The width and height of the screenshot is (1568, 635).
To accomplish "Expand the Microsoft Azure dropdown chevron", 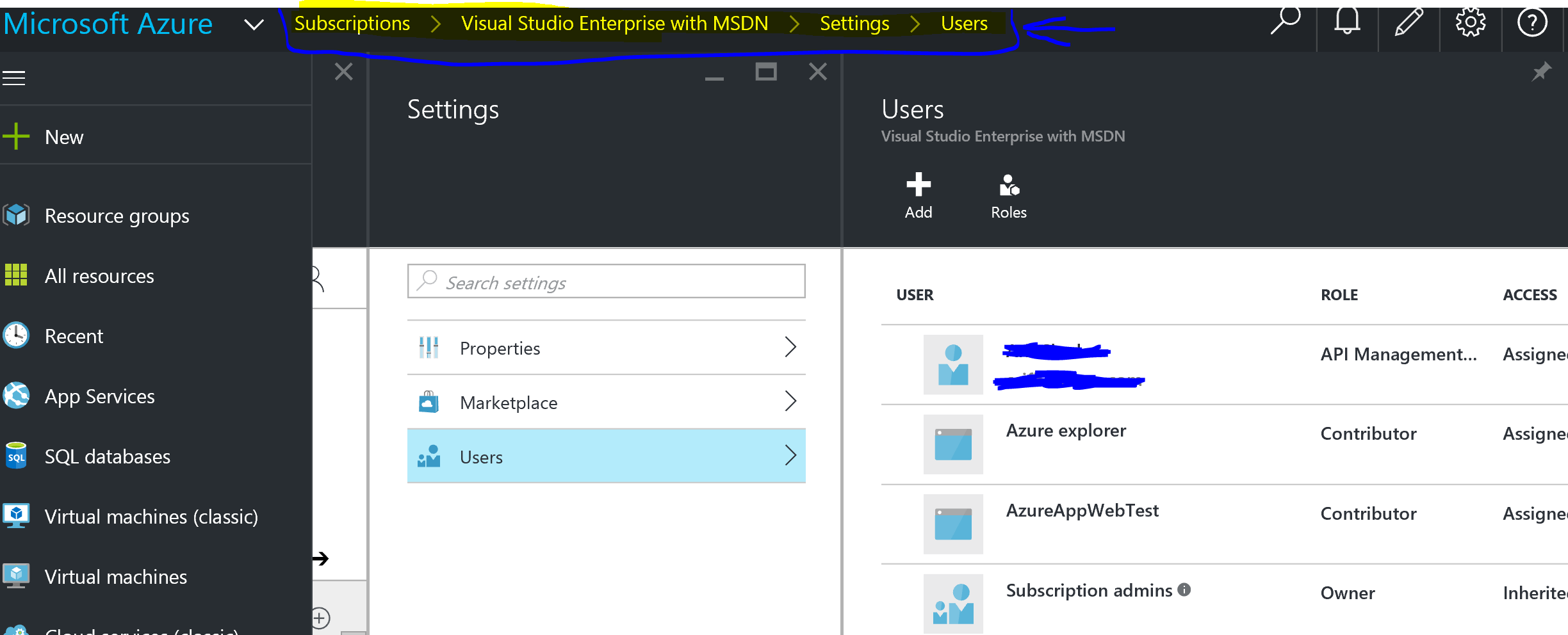I will point(254,25).
